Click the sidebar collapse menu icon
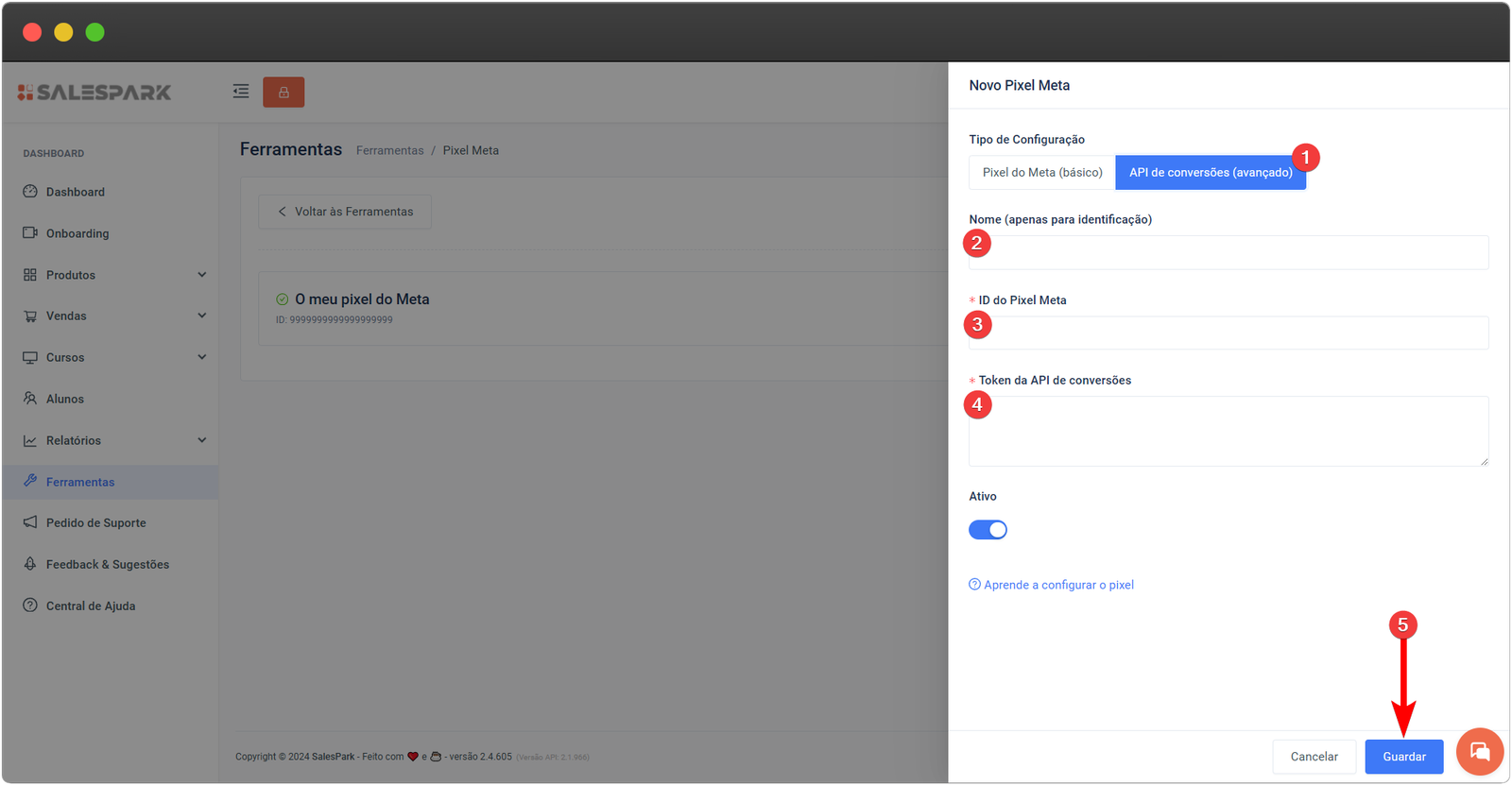Image resolution: width=1512 pixels, height=785 pixels. (241, 92)
